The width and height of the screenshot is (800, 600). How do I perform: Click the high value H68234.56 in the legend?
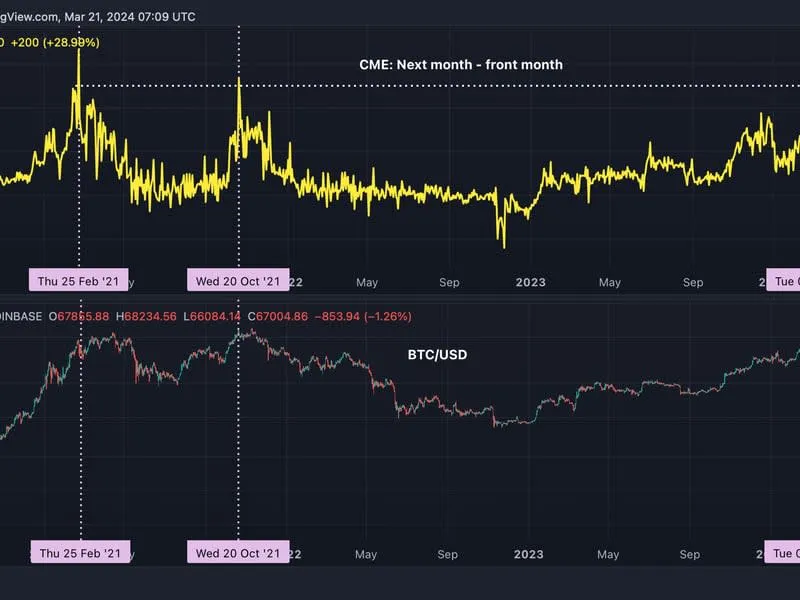146,317
